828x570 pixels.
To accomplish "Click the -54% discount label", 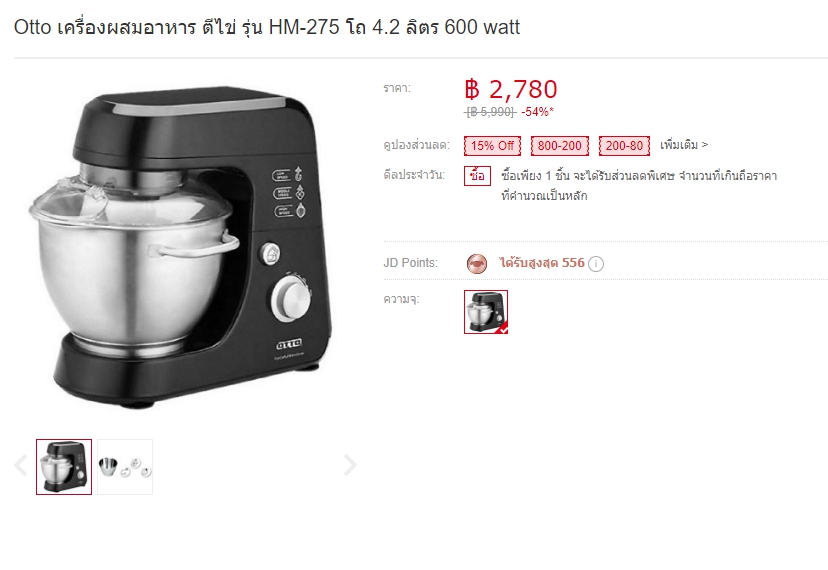I will (x=538, y=112).
